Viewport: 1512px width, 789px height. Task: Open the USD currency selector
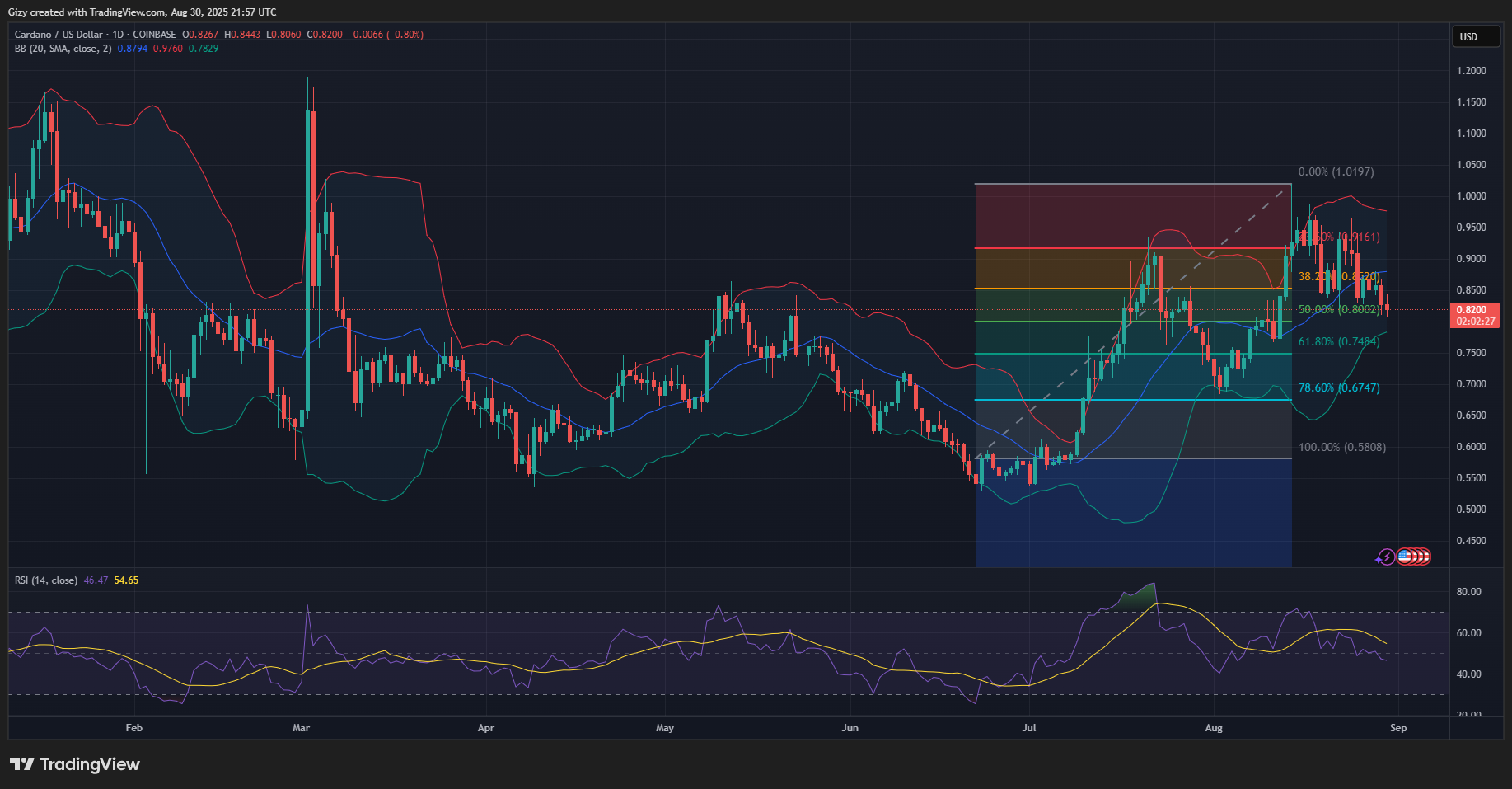click(x=1474, y=37)
